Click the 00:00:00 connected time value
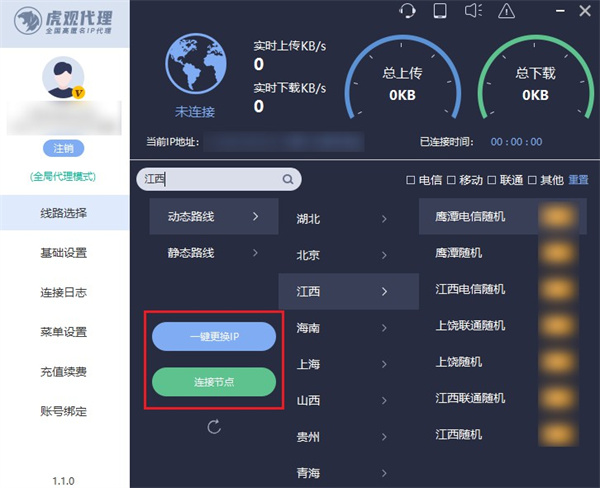The image size is (600, 488). tap(516, 142)
